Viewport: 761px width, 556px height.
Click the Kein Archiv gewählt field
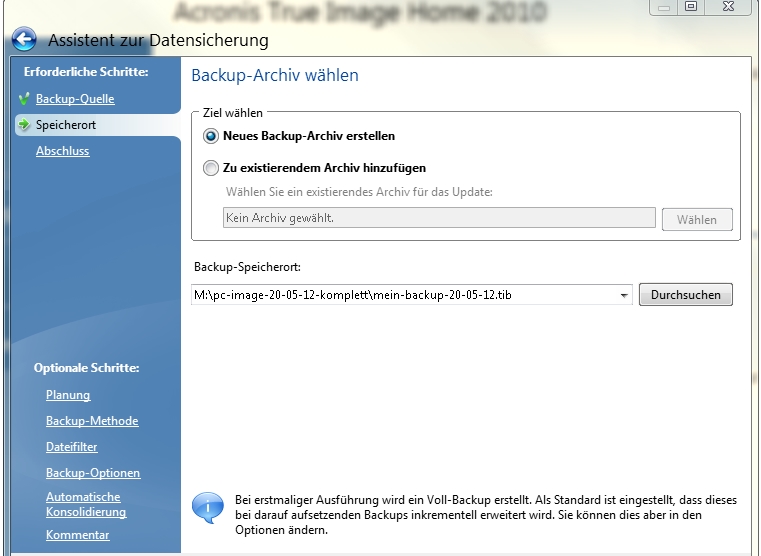439,218
